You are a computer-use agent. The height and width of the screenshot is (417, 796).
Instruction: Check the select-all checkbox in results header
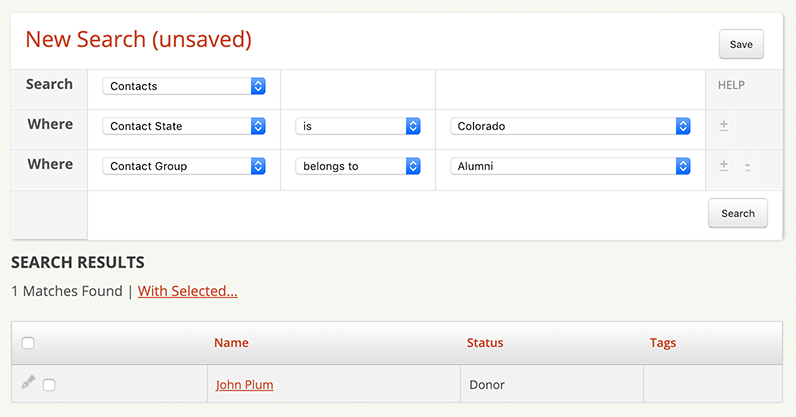pos(28,343)
